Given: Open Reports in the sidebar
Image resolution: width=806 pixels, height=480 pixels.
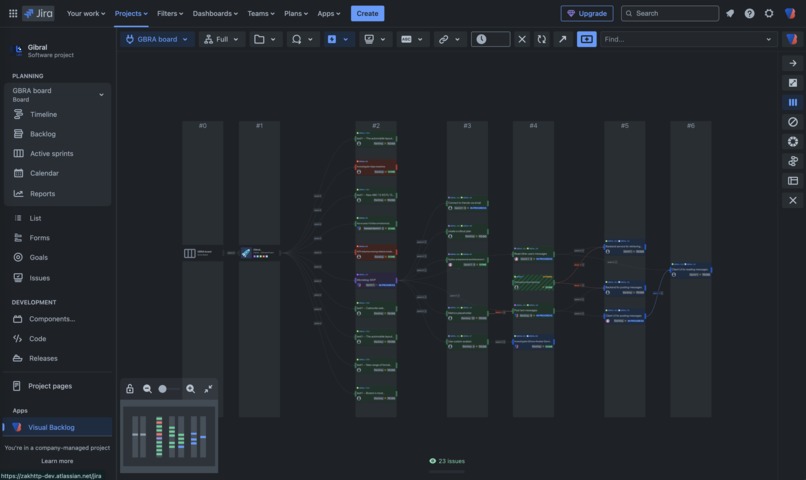Looking at the screenshot, I should tap(42, 194).
